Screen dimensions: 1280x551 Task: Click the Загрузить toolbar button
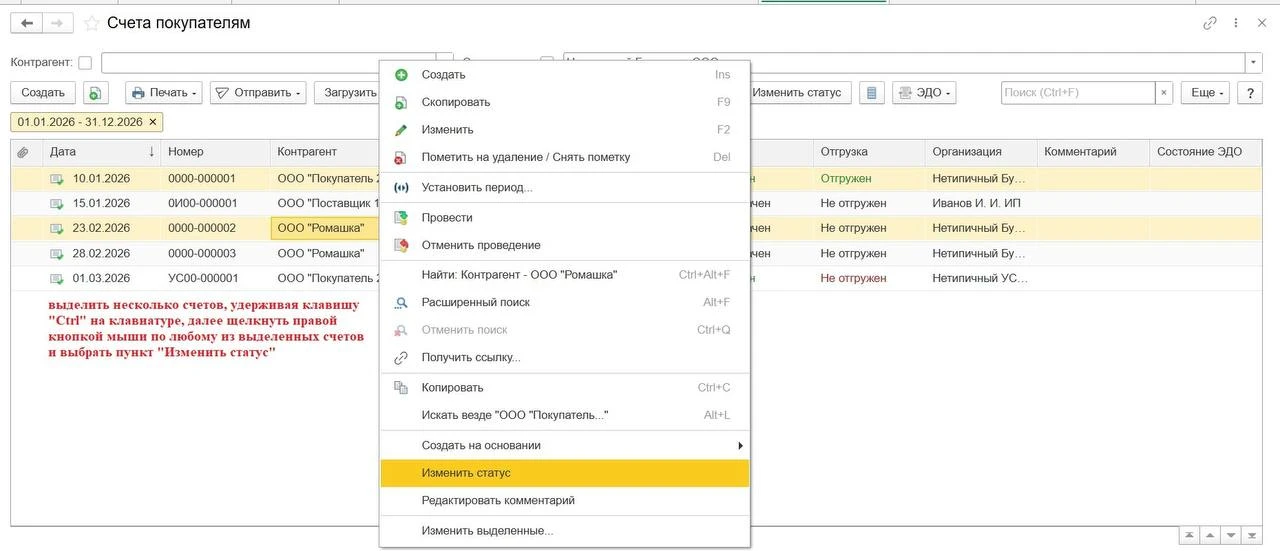point(348,93)
